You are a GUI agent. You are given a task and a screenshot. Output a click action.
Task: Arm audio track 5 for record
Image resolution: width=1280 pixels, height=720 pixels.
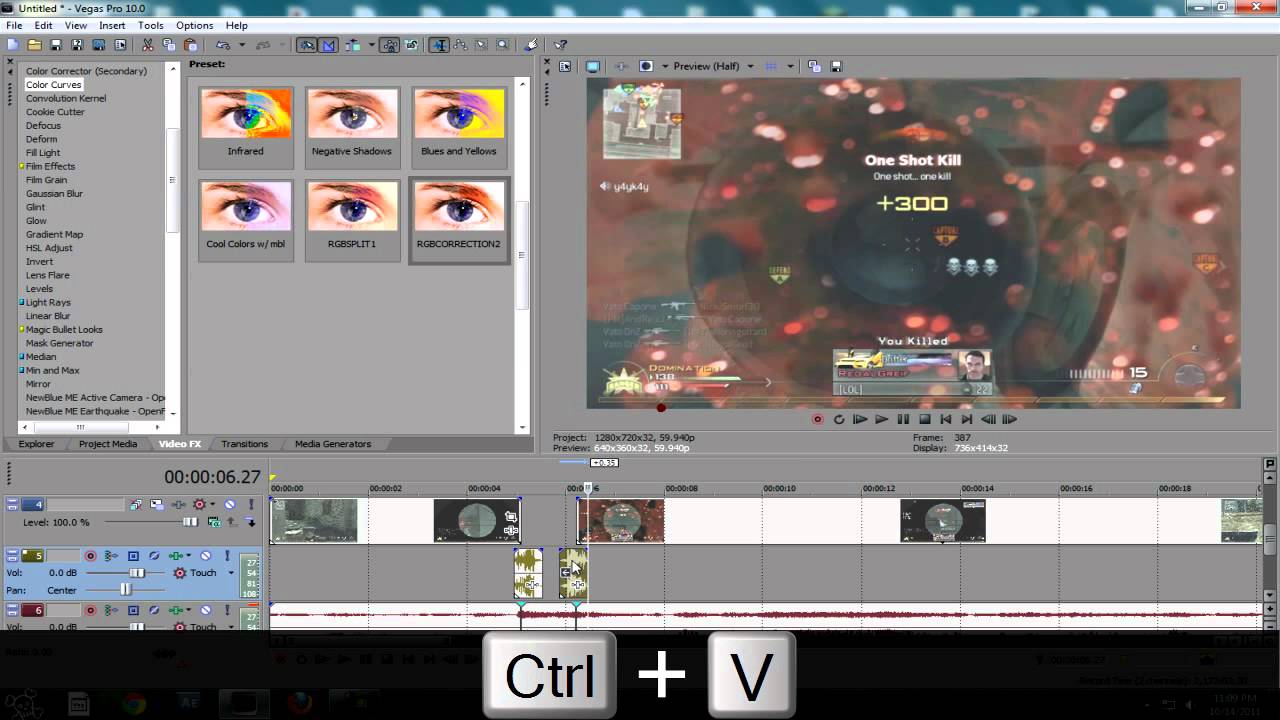pos(90,556)
